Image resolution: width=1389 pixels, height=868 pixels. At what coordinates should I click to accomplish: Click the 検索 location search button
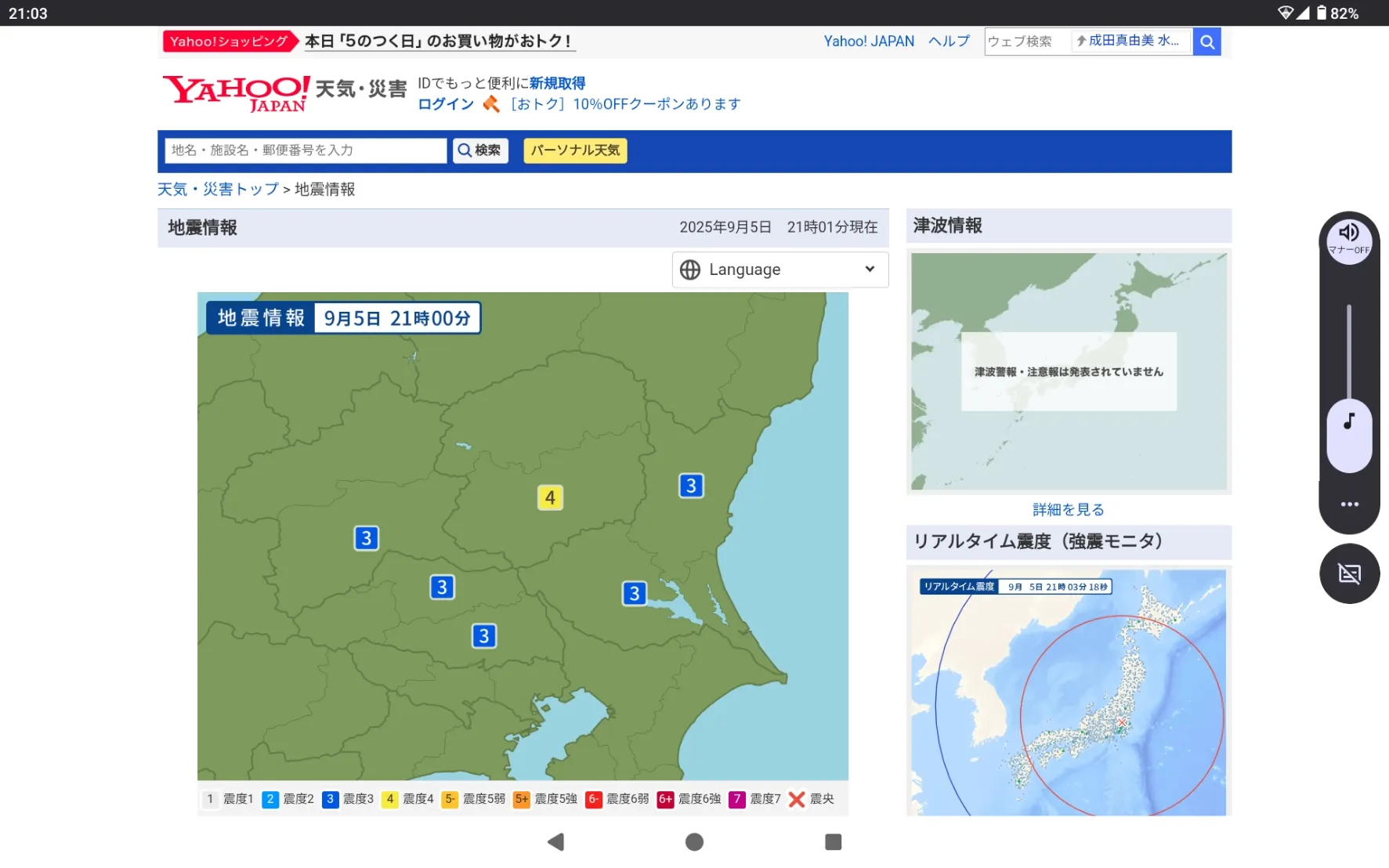click(480, 150)
